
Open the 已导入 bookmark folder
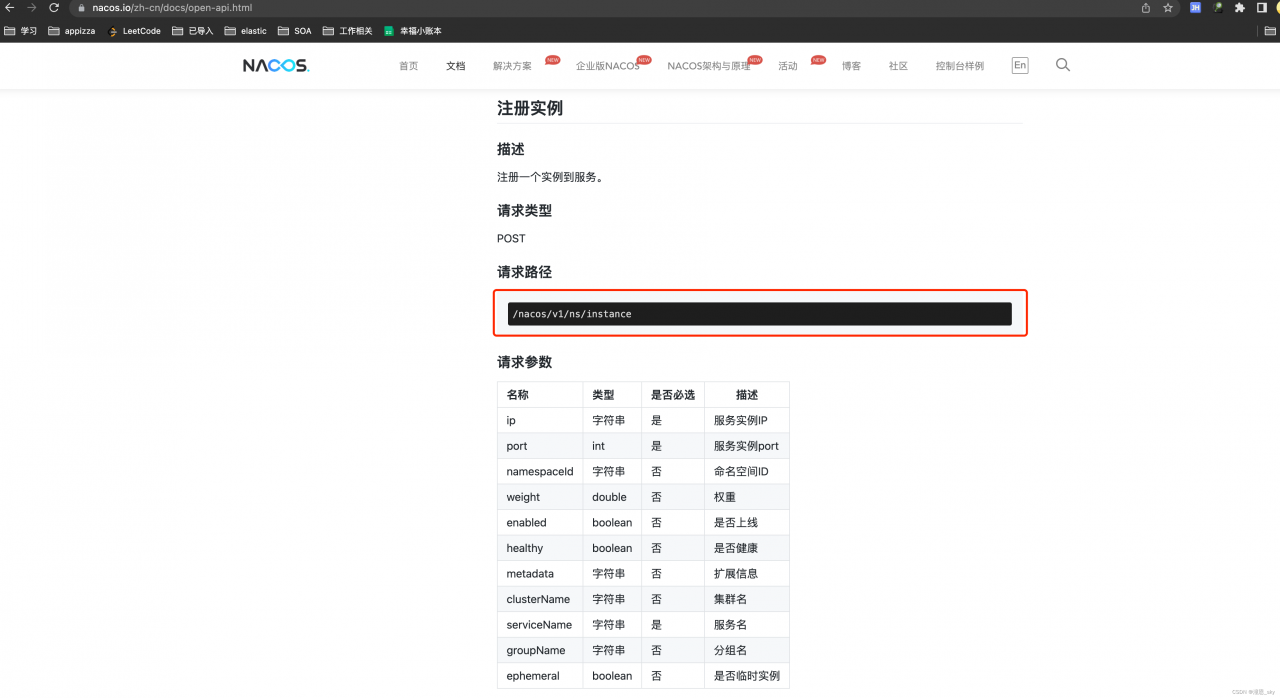point(193,31)
